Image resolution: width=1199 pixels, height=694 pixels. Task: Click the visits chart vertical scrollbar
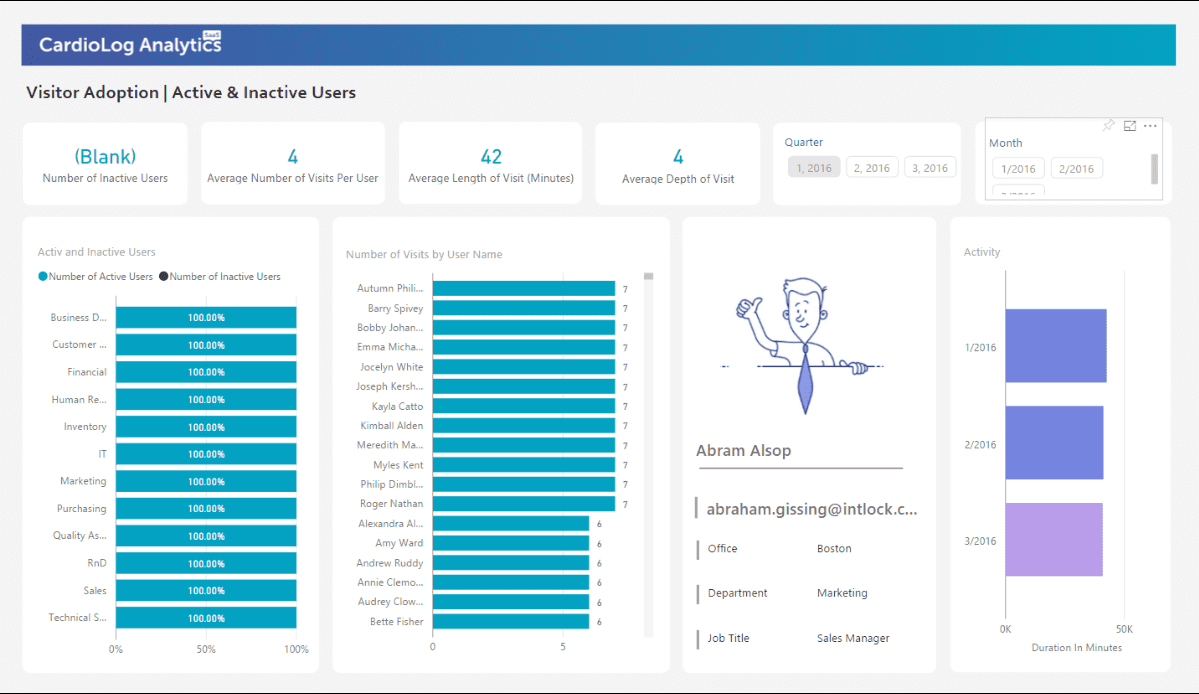648,276
